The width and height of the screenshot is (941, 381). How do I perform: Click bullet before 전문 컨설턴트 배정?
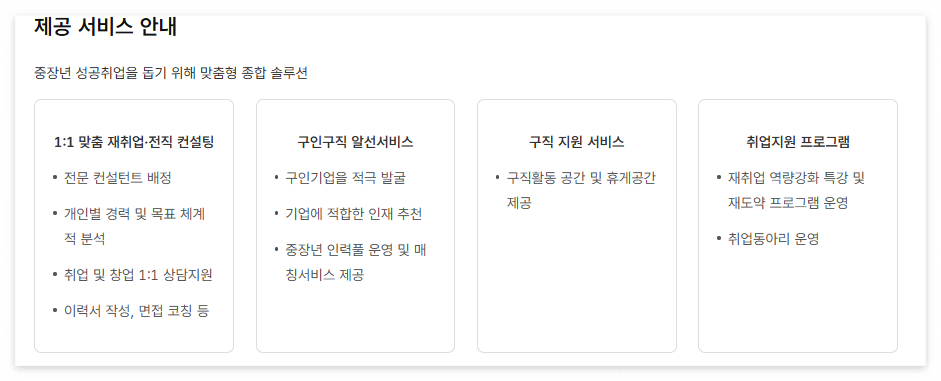pyautogui.click(x=55, y=178)
